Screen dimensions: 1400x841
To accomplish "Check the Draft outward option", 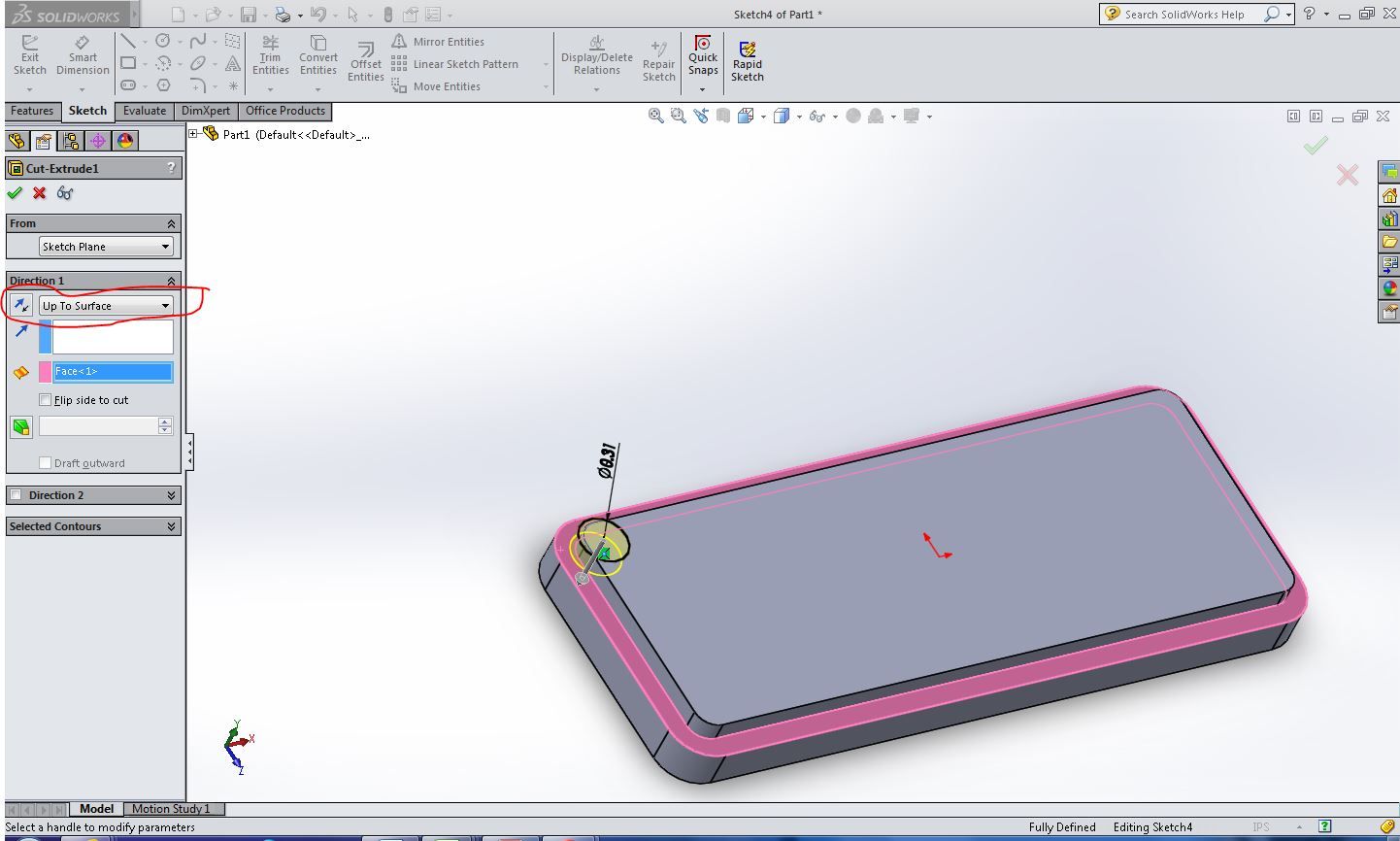I will pos(45,463).
